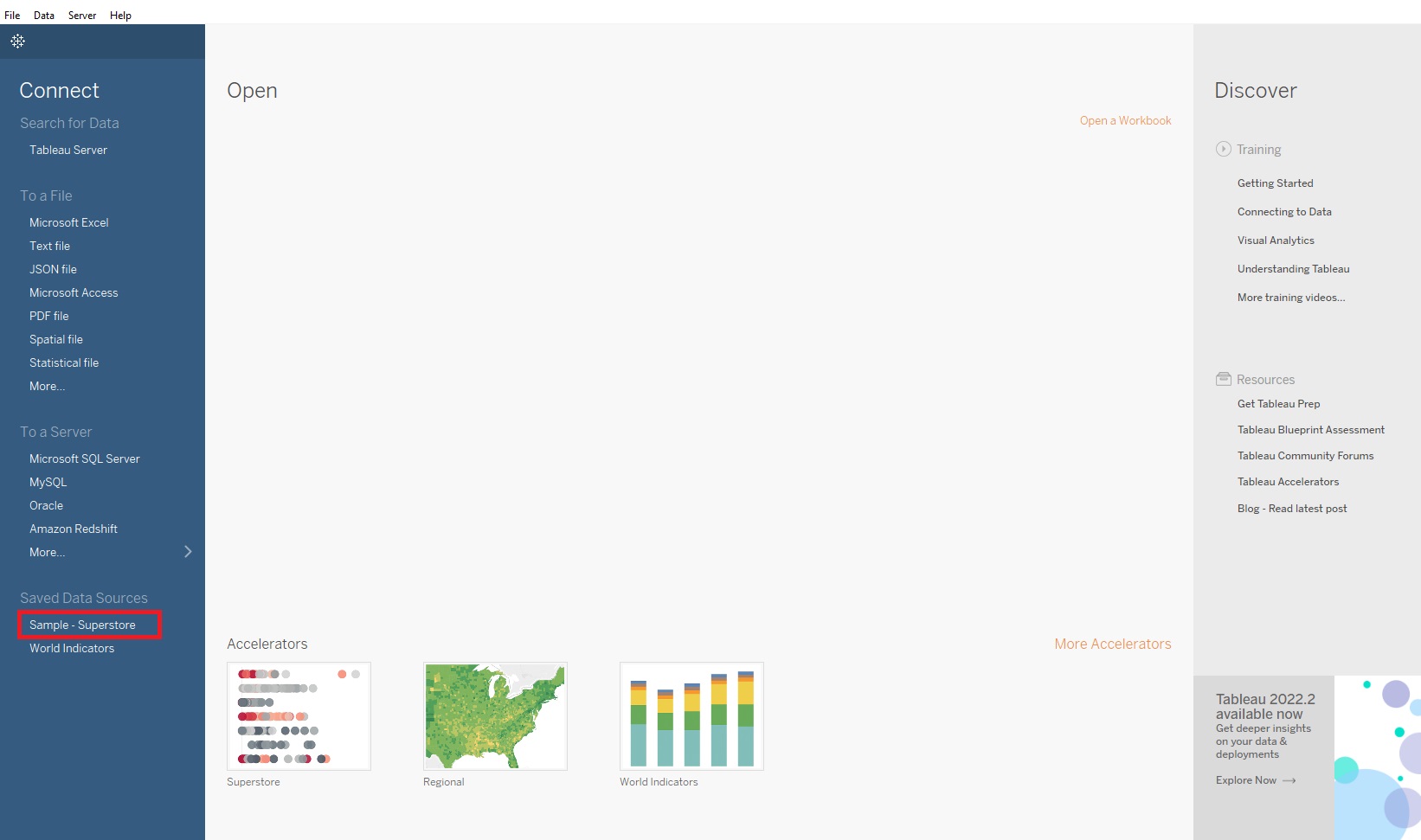The image size is (1421, 840).
Task: Open Connecting to Data training
Action: pos(1284,212)
